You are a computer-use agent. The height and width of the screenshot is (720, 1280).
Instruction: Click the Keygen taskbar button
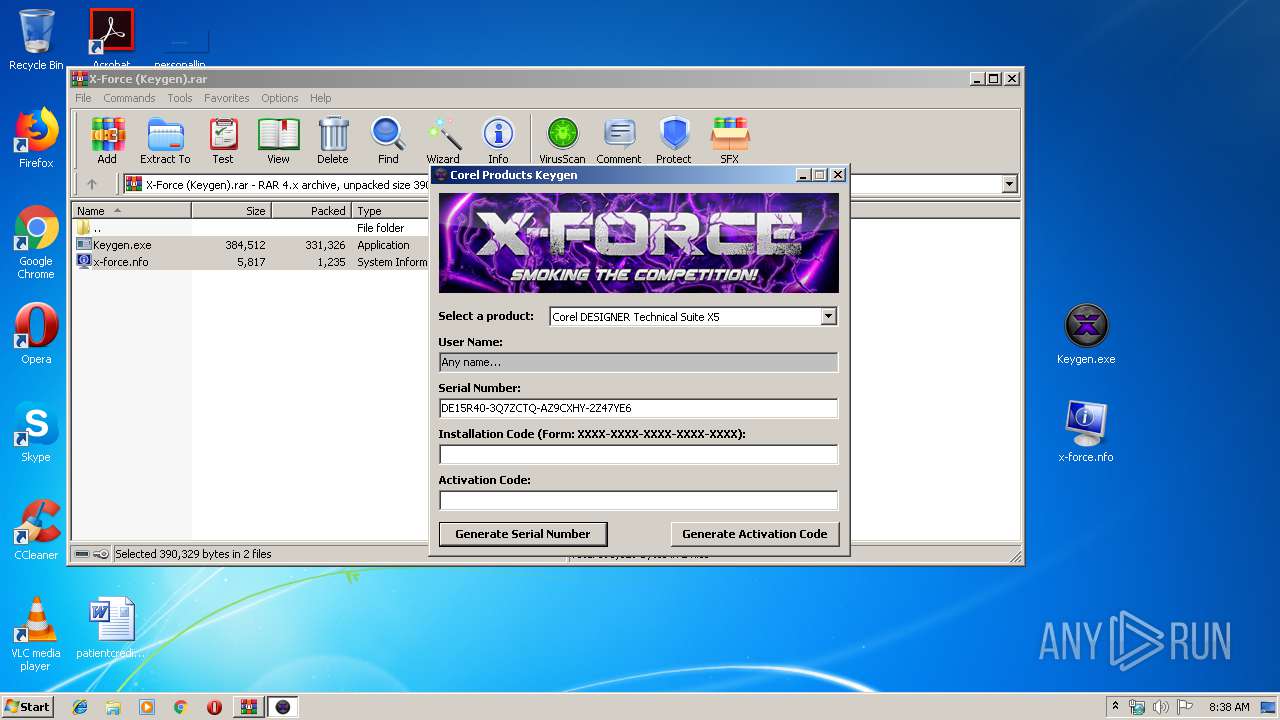point(283,707)
